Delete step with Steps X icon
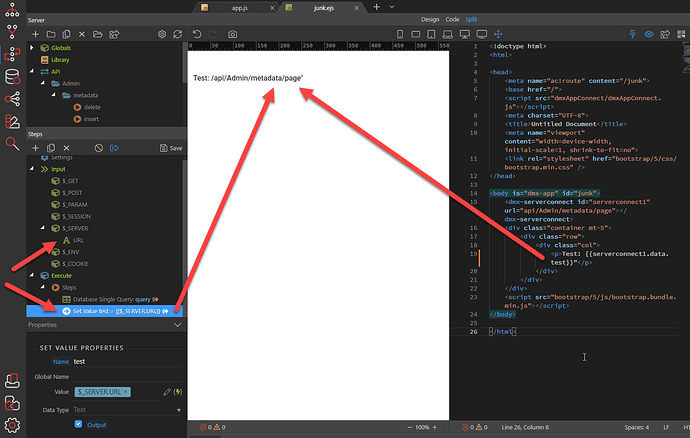The image size is (690, 438). coord(66,148)
